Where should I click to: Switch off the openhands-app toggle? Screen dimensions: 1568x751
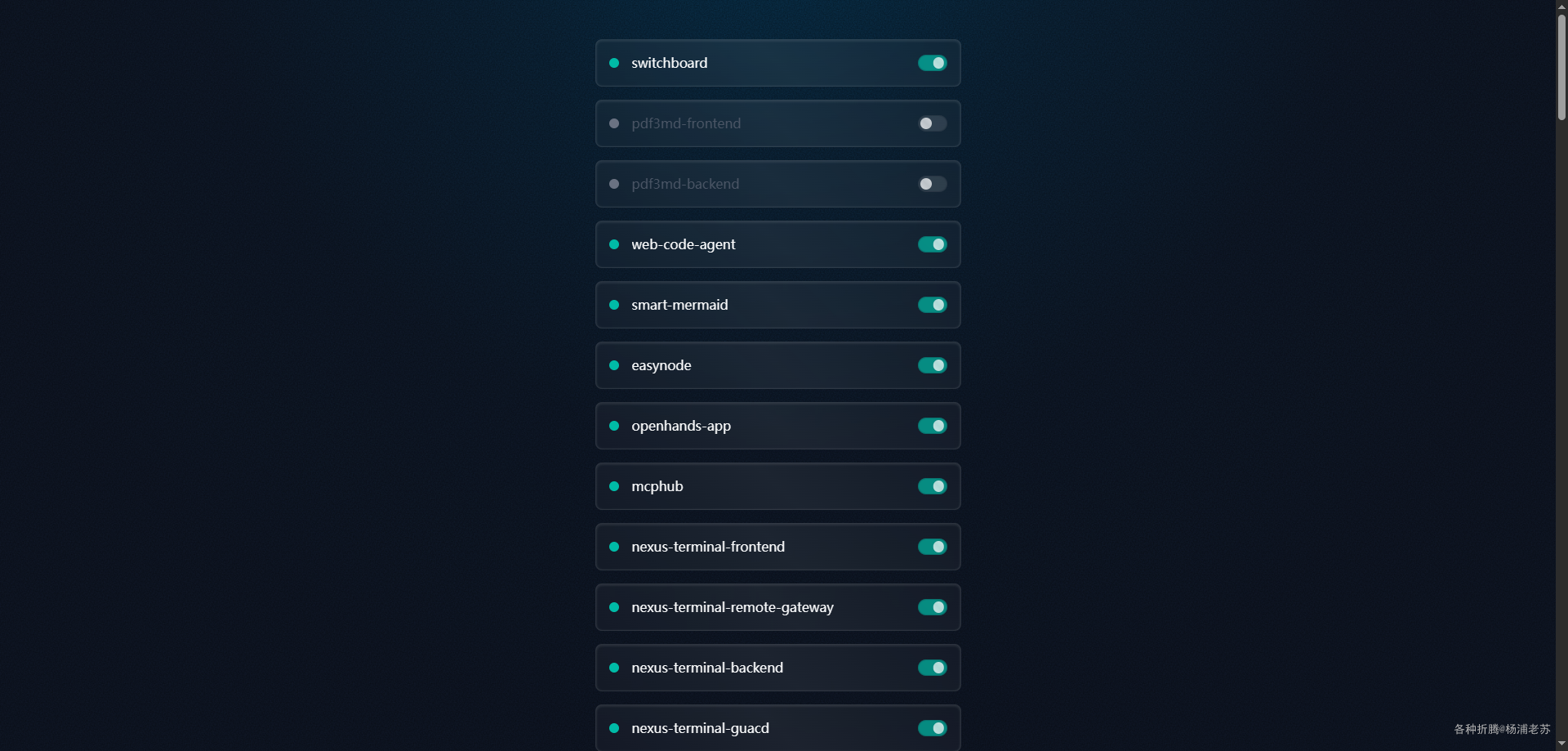coord(932,426)
